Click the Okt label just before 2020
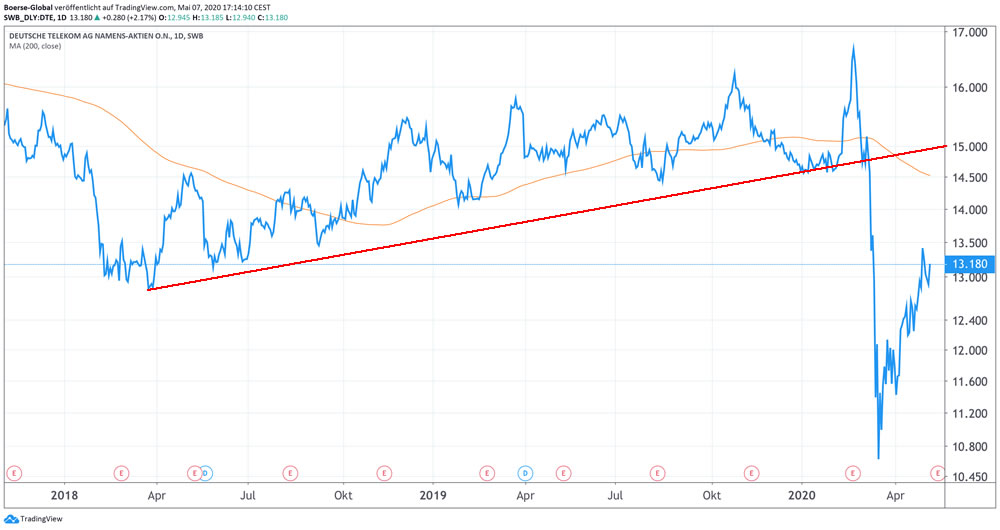This screenshot has width=1000, height=530. tap(712, 496)
